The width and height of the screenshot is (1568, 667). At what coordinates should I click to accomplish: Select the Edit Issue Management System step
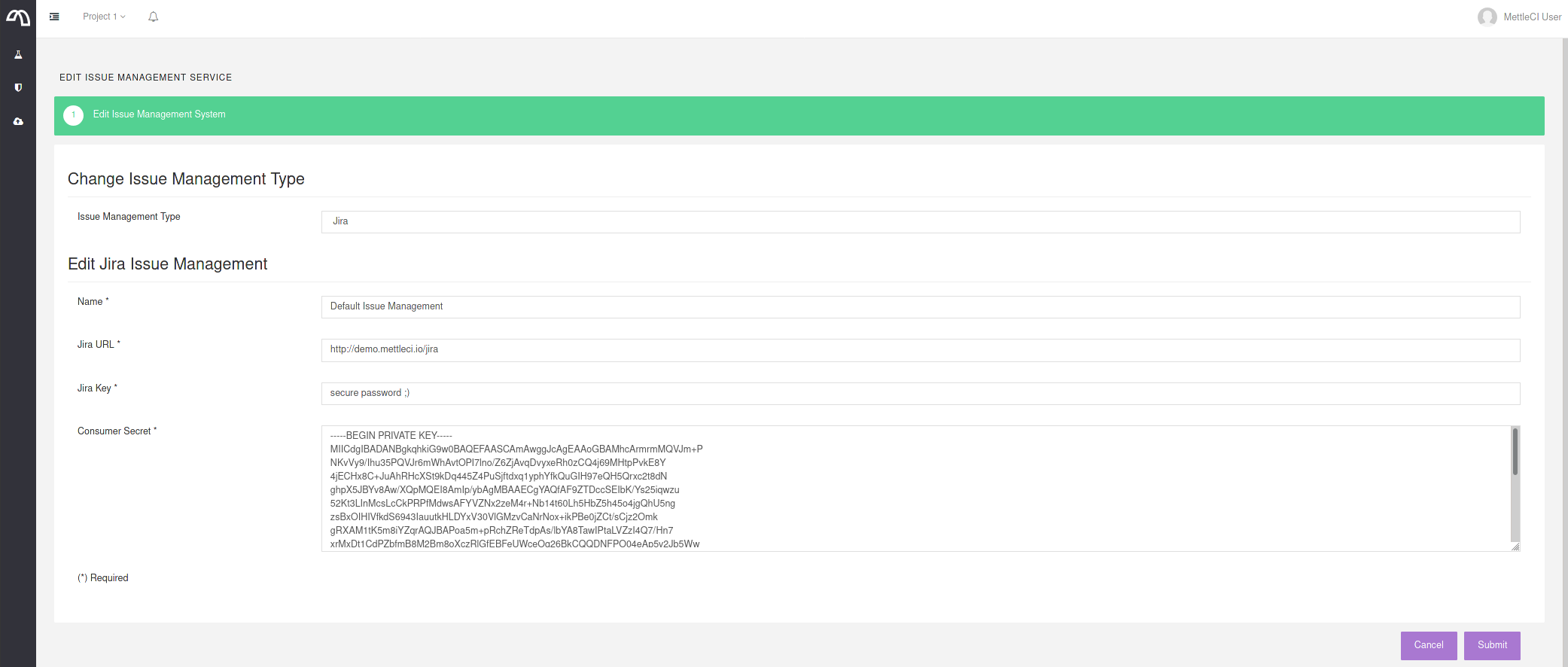(x=159, y=114)
